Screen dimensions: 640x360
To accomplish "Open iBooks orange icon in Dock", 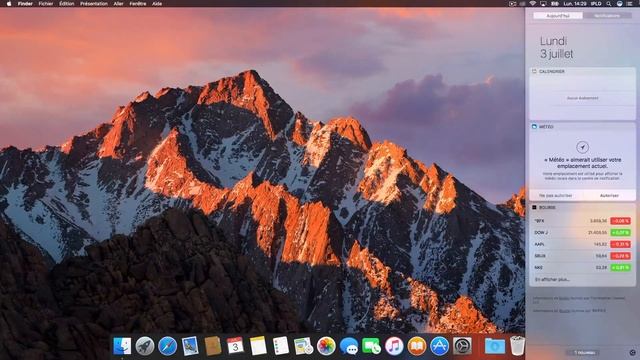I will [x=417, y=346].
